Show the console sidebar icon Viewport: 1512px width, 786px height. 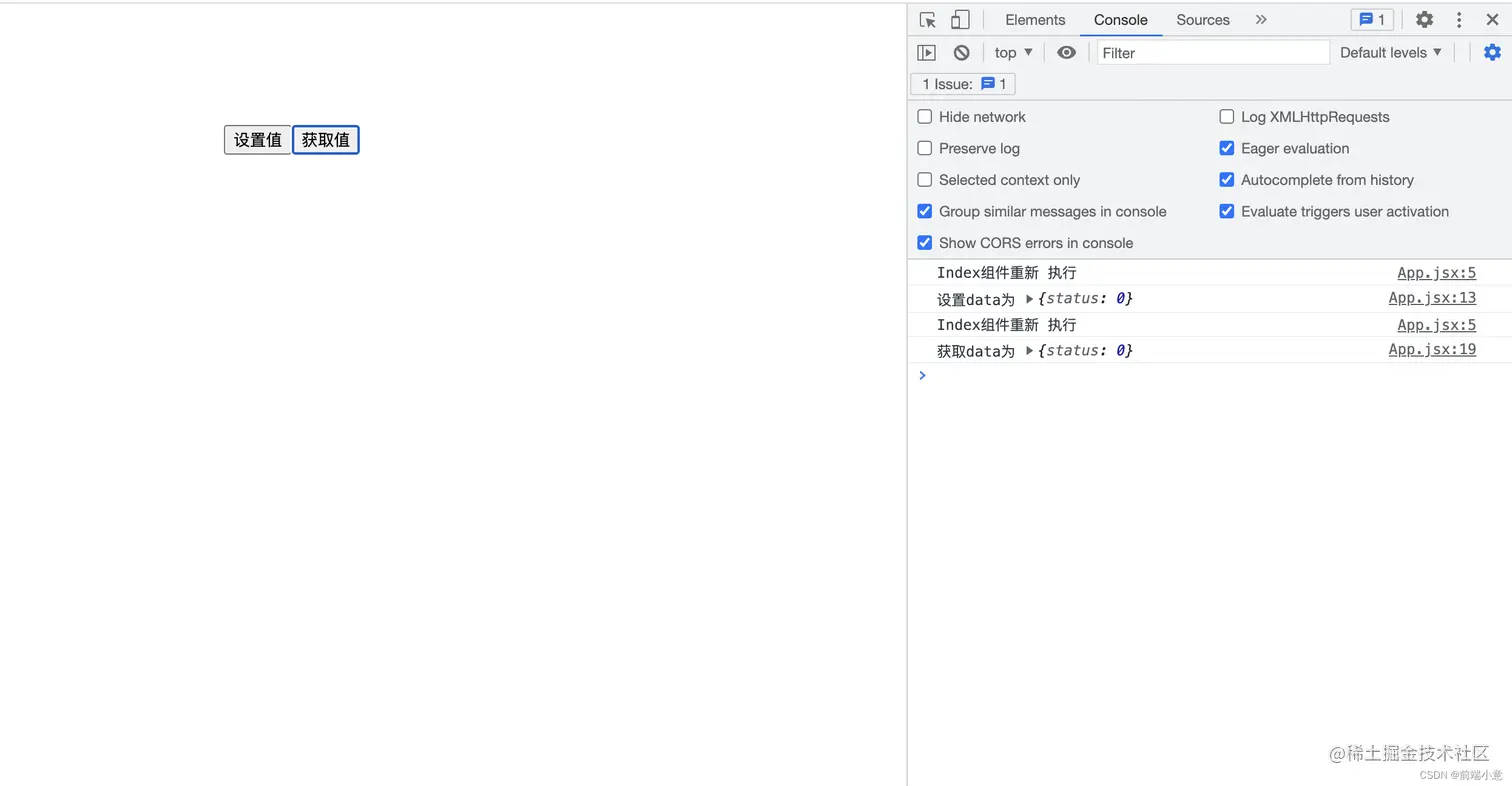pos(927,53)
